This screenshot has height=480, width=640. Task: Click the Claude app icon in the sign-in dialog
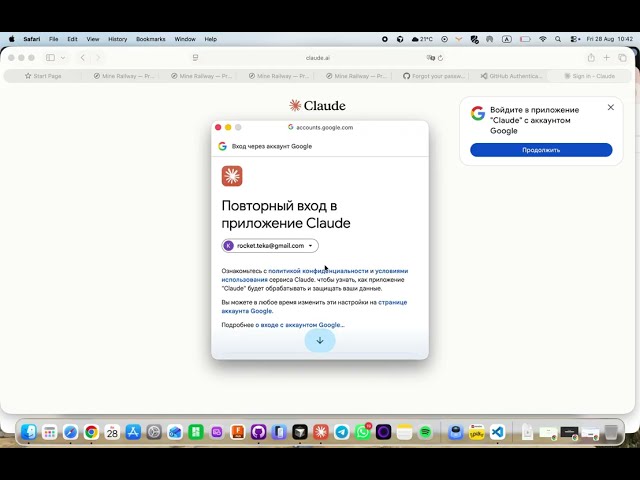tap(232, 176)
